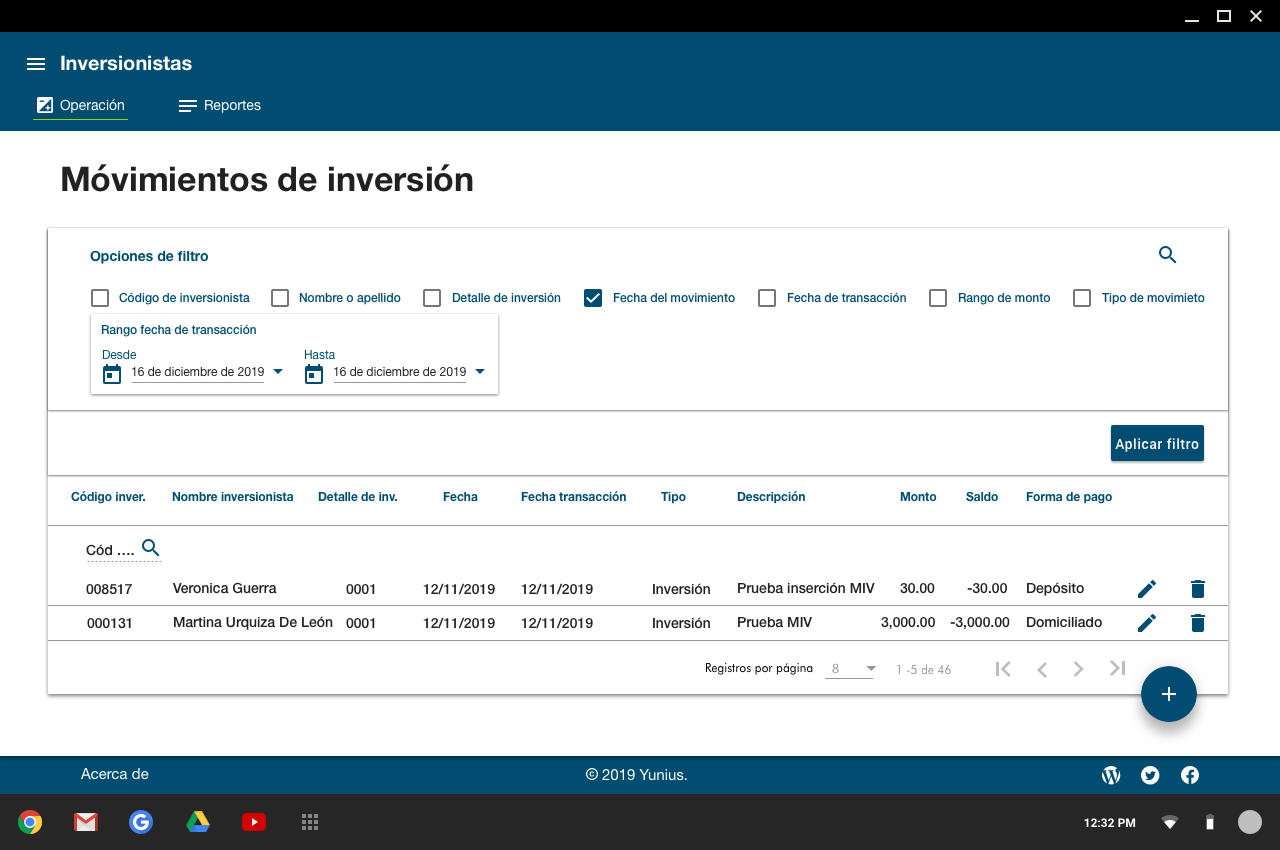Delete the Martina Urquiza De León row
The height and width of the screenshot is (850, 1280).
[1197, 623]
